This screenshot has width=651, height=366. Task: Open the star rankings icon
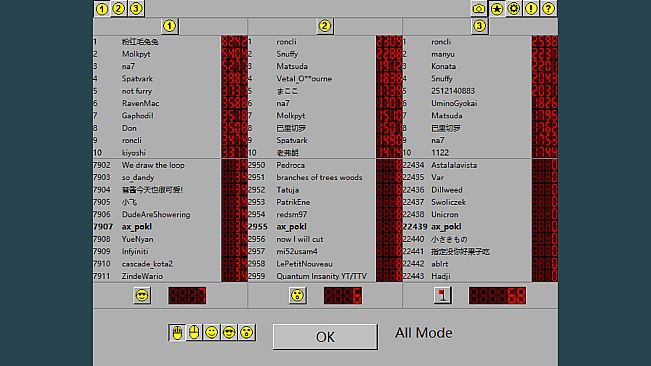pyautogui.click(x=497, y=9)
